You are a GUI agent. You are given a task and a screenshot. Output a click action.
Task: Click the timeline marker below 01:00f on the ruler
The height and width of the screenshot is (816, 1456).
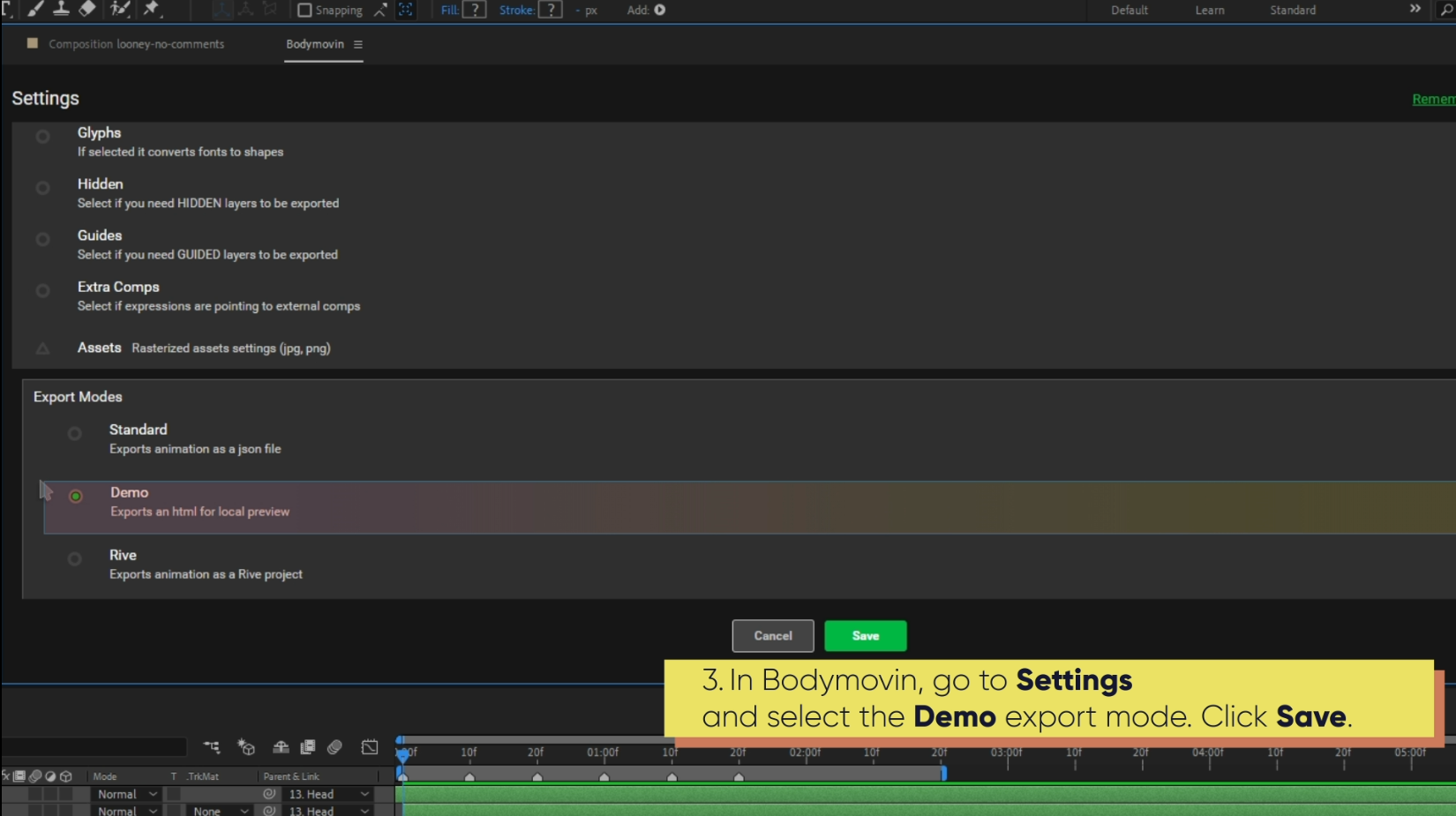coord(604,777)
